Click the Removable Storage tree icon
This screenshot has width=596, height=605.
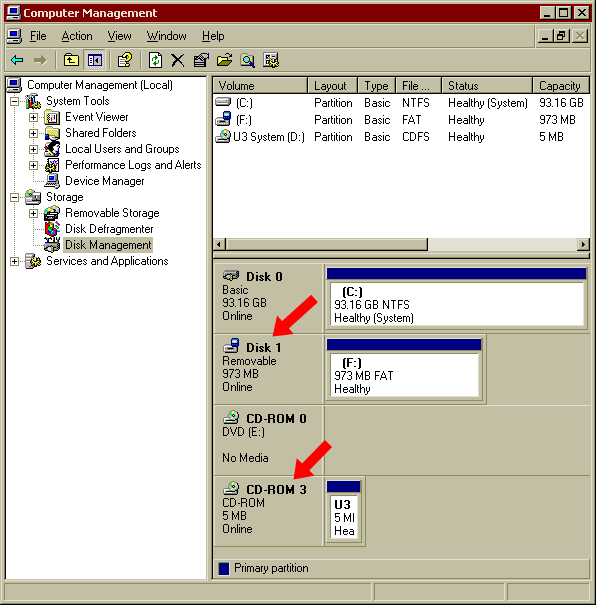click(52, 213)
